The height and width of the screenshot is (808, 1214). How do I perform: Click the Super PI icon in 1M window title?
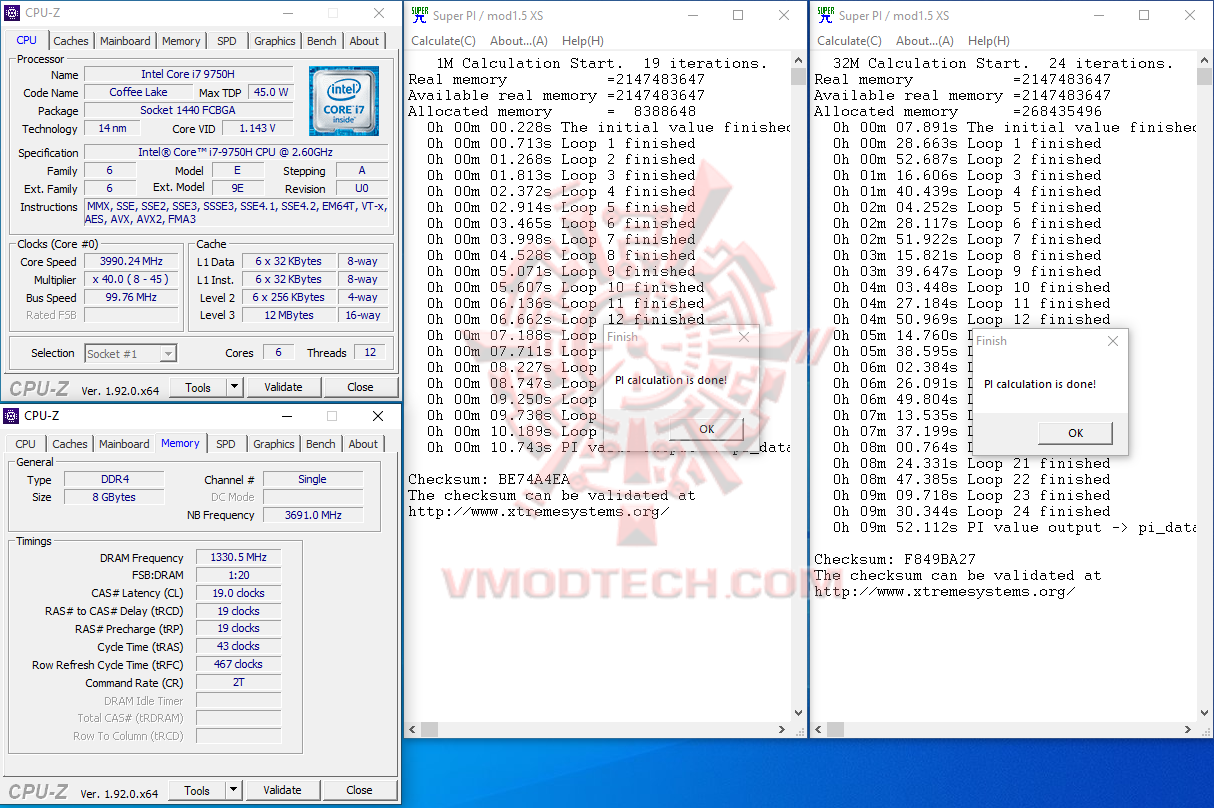pyautogui.click(x=419, y=15)
